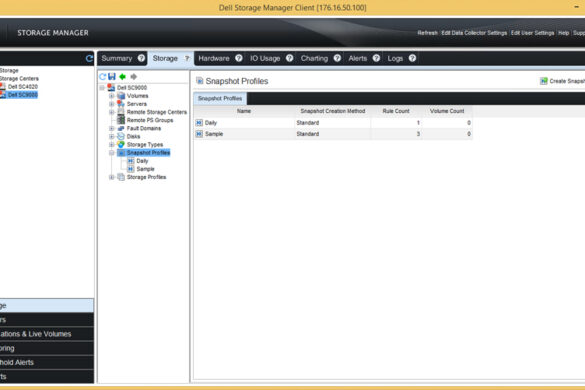585x390 pixels.
Task: Expand the Fault Domains tree node
Action: 112,128
